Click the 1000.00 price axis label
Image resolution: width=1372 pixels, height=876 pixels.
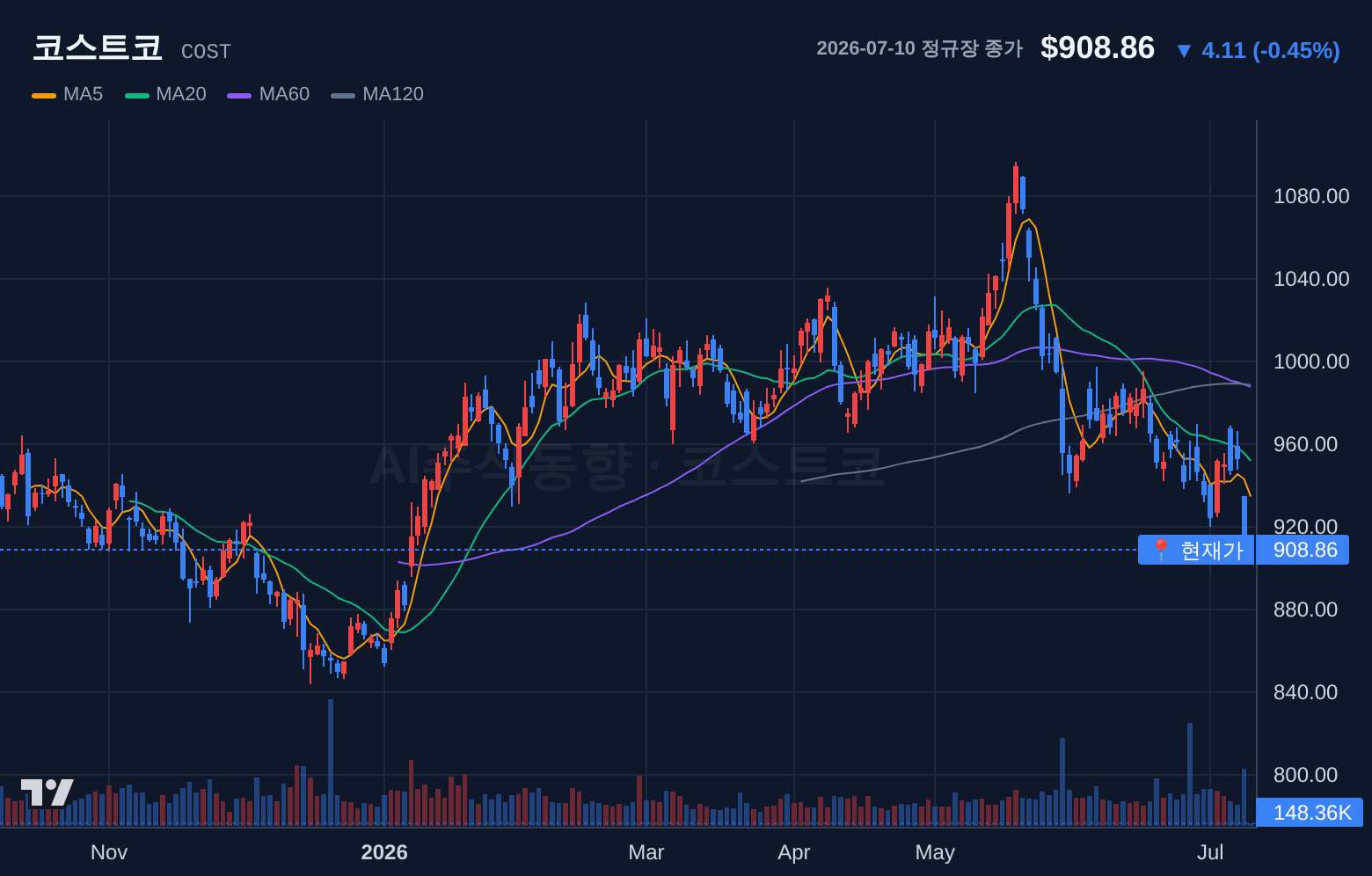1311,361
